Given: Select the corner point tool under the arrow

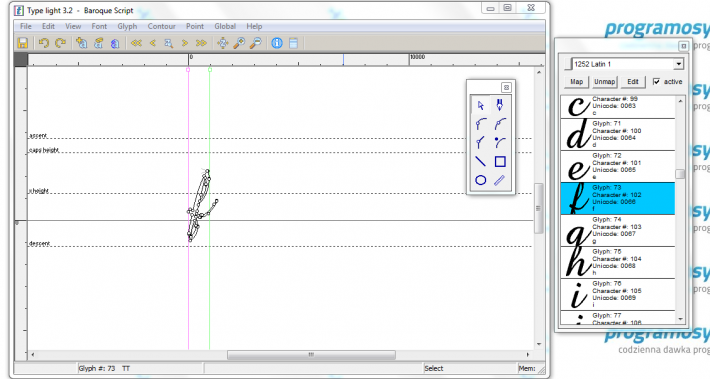Looking at the screenshot, I should (x=481, y=124).
